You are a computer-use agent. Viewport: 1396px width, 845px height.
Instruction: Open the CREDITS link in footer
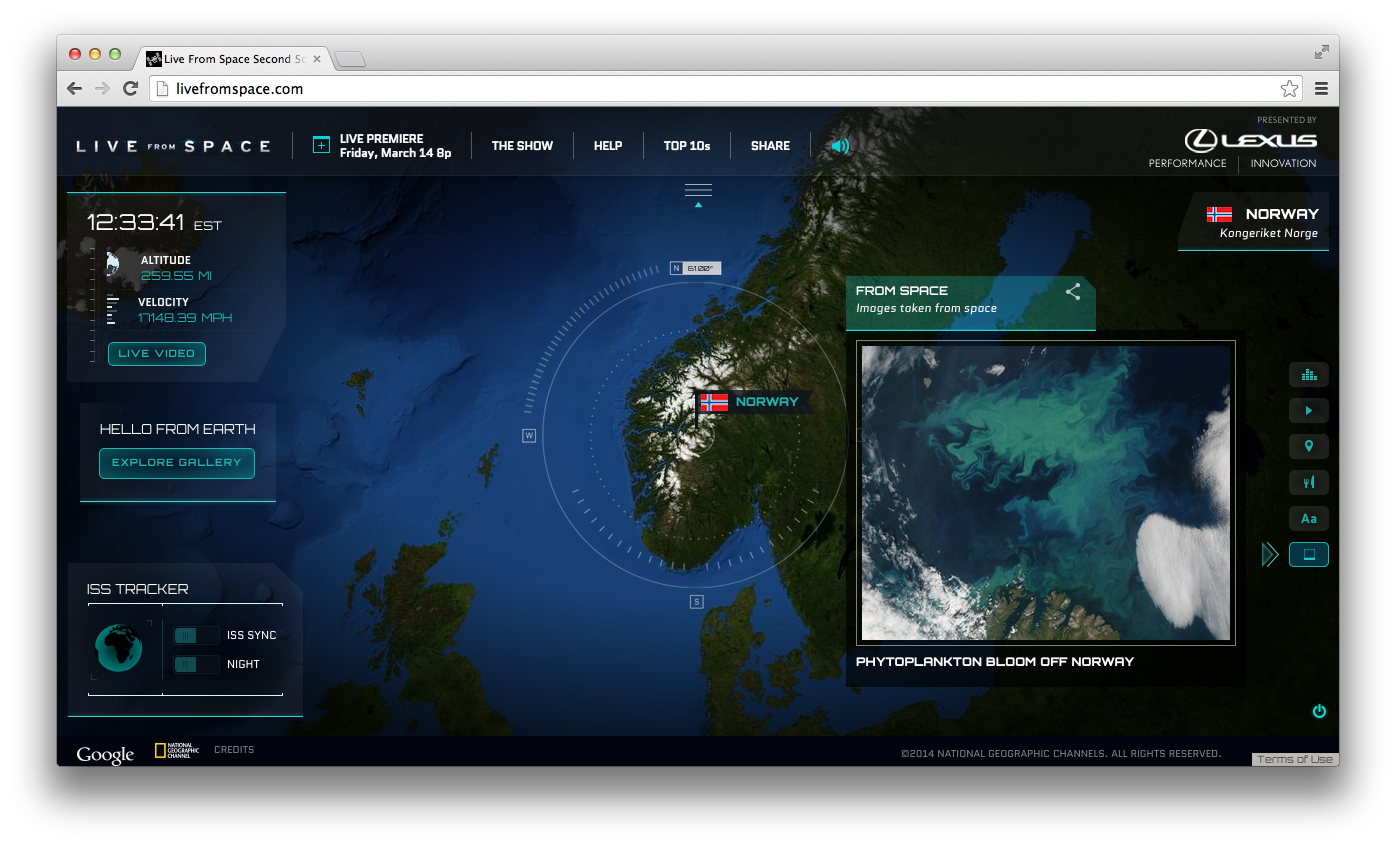click(x=234, y=750)
